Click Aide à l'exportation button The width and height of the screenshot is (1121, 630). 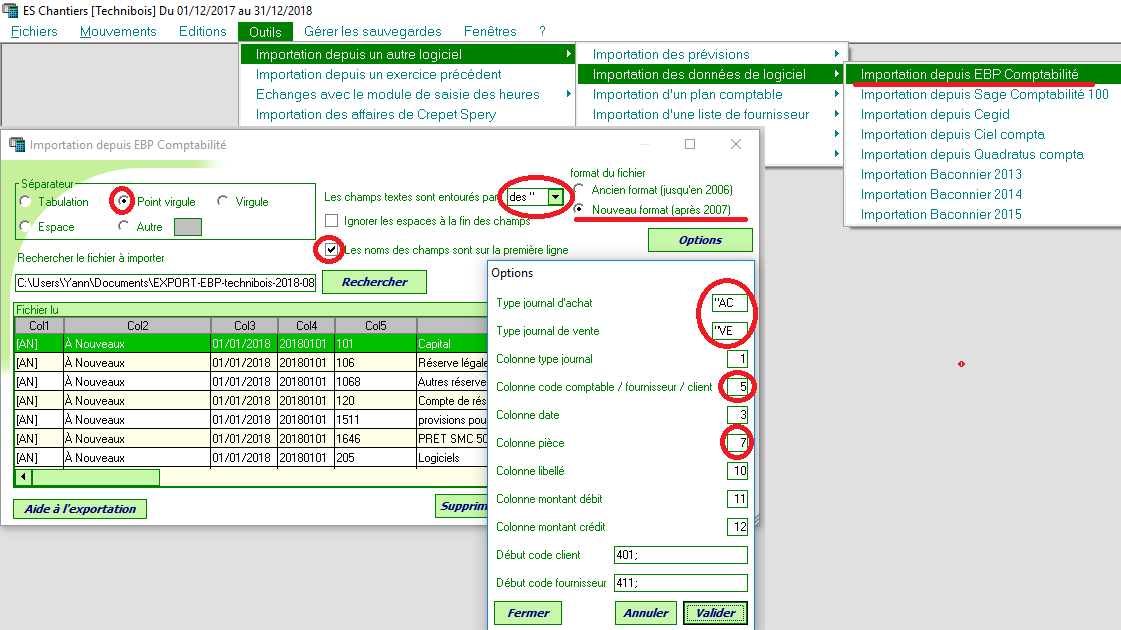[x=80, y=508]
